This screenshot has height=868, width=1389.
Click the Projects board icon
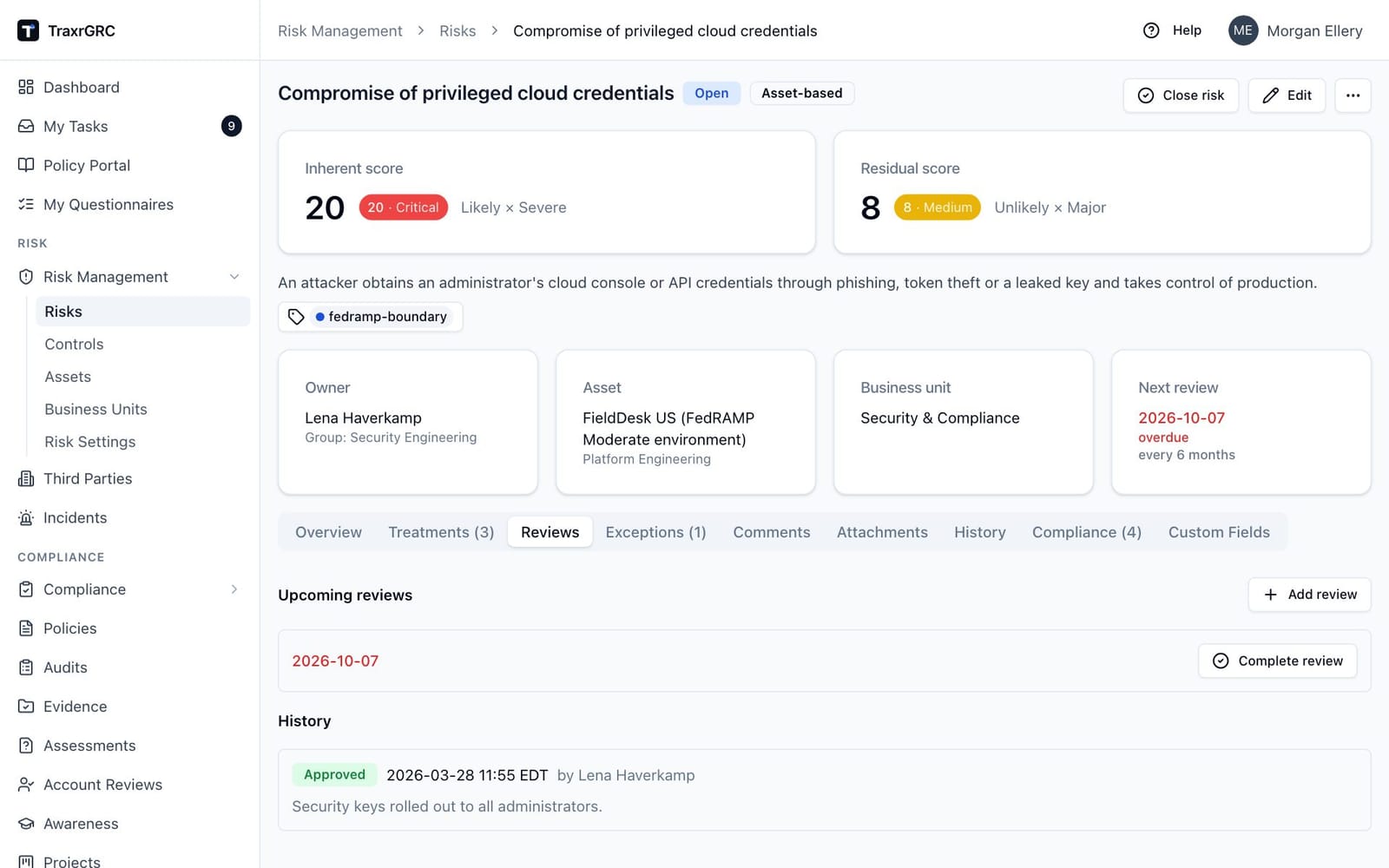[x=26, y=862]
